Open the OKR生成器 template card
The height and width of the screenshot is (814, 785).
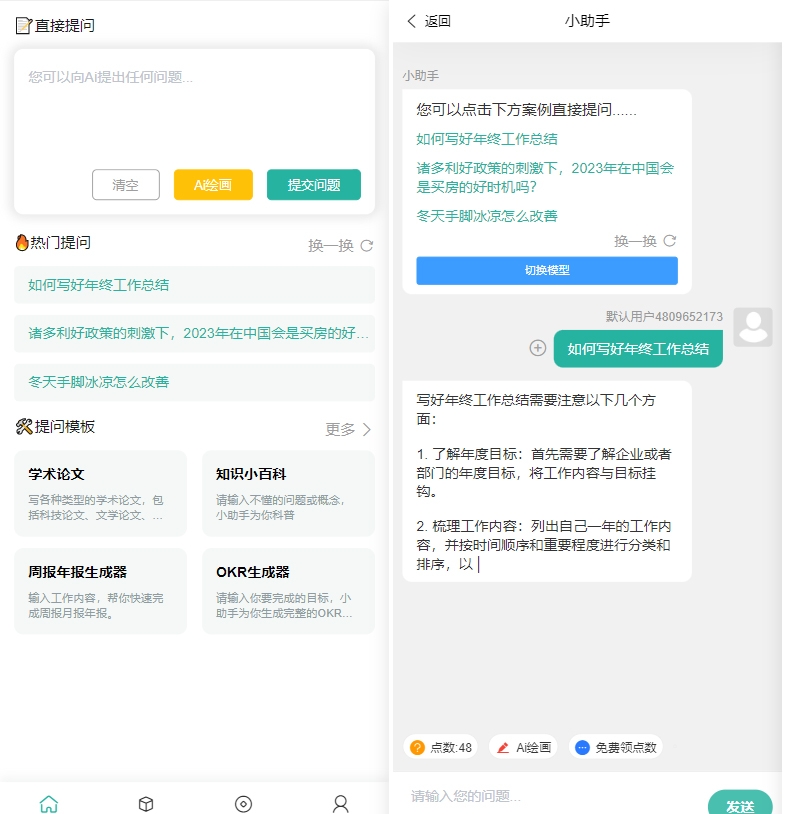(288, 591)
